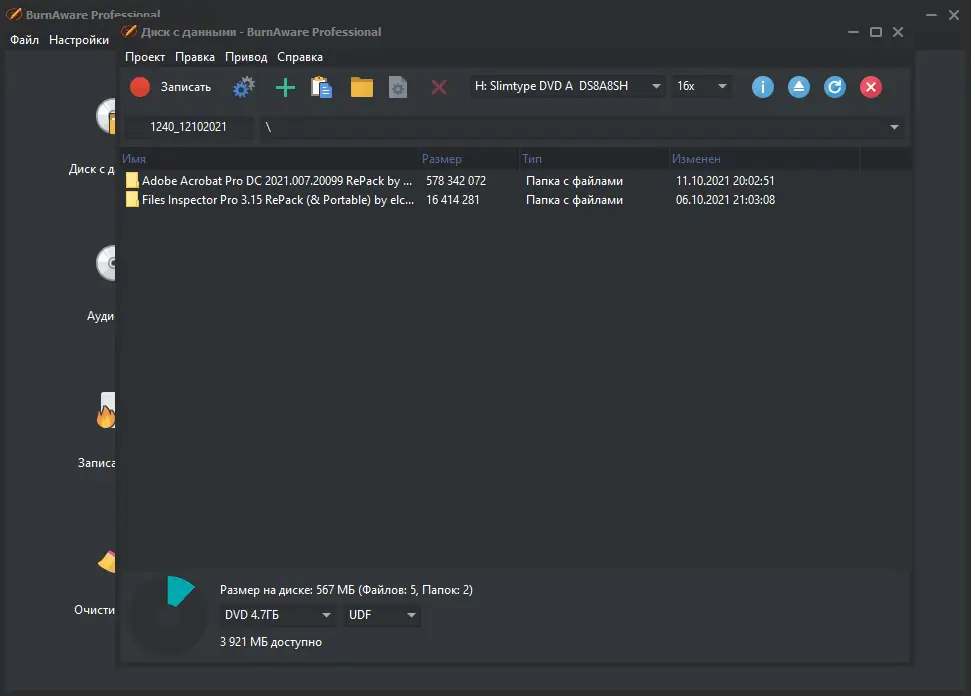Expand the path bar dropdown arrow
This screenshot has height=696, width=971.
pyautogui.click(x=894, y=127)
